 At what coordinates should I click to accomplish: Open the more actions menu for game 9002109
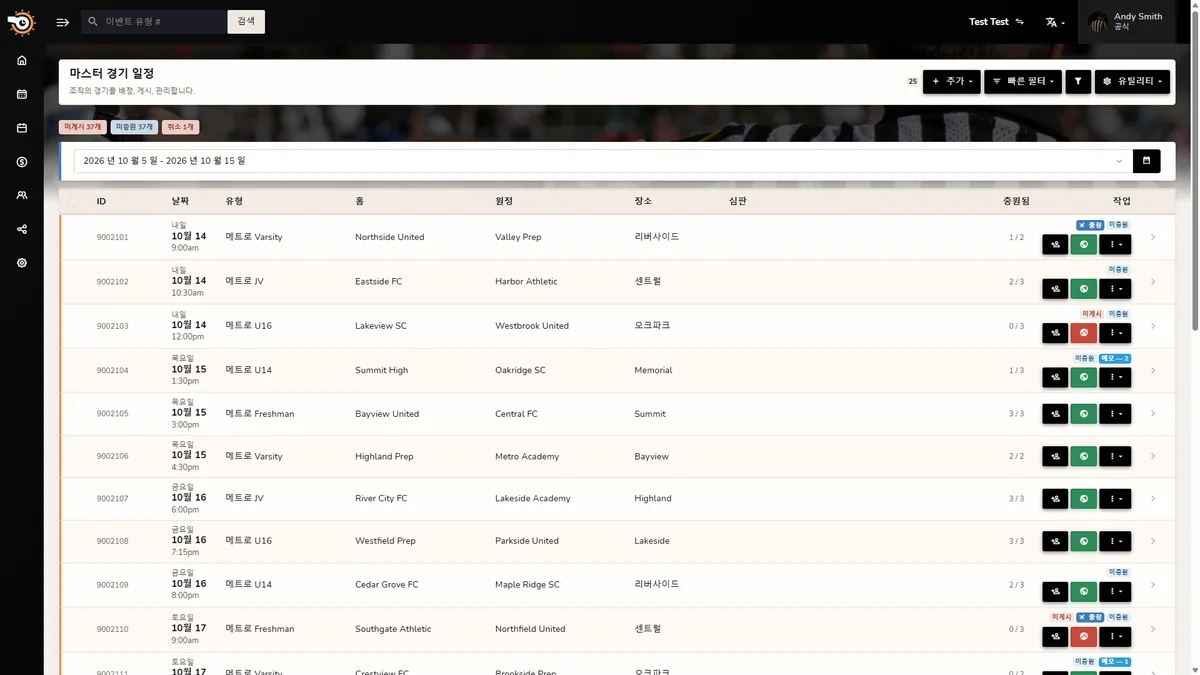click(x=1115, y=592)
